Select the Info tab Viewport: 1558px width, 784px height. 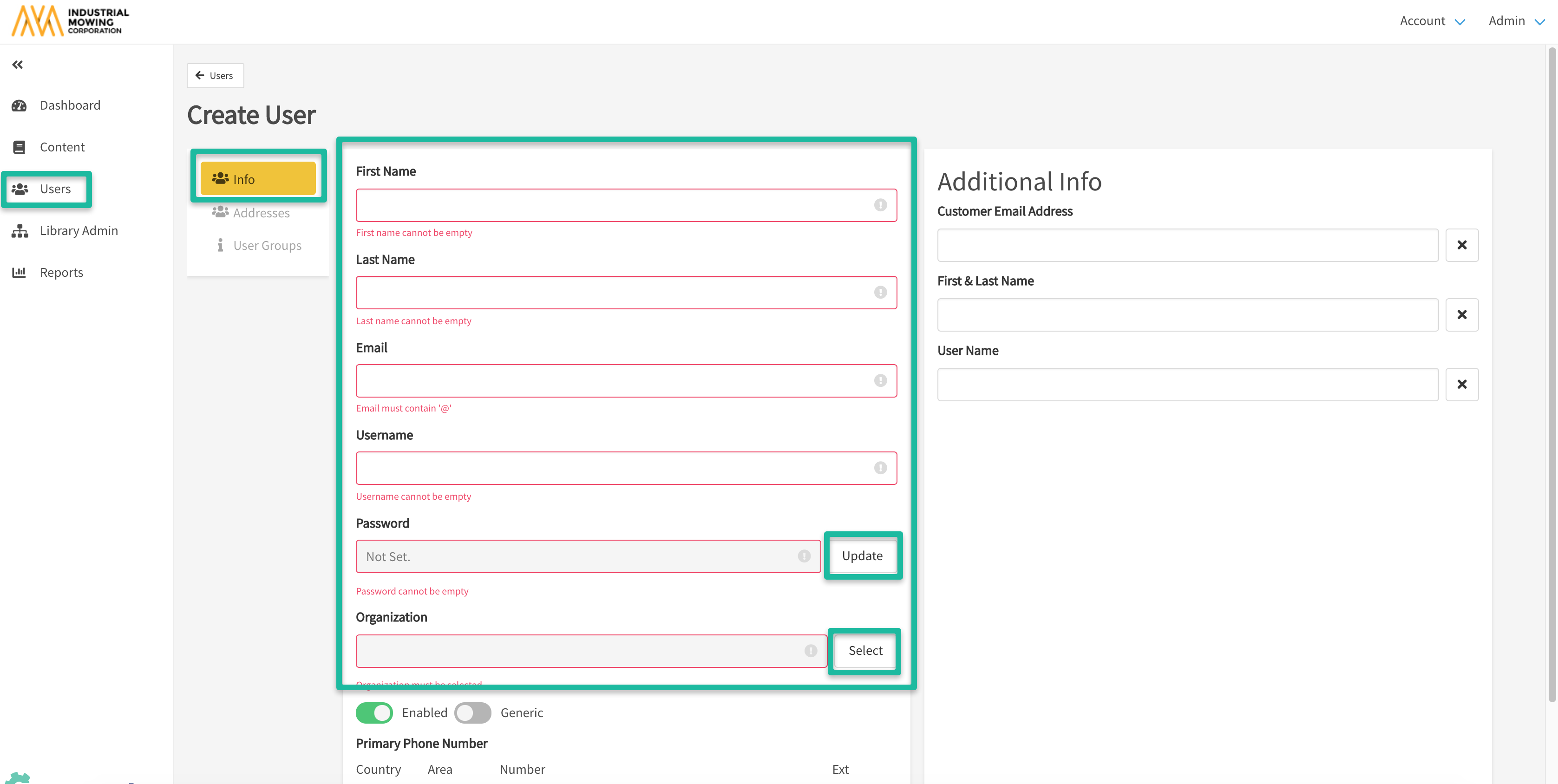point(258,179)
